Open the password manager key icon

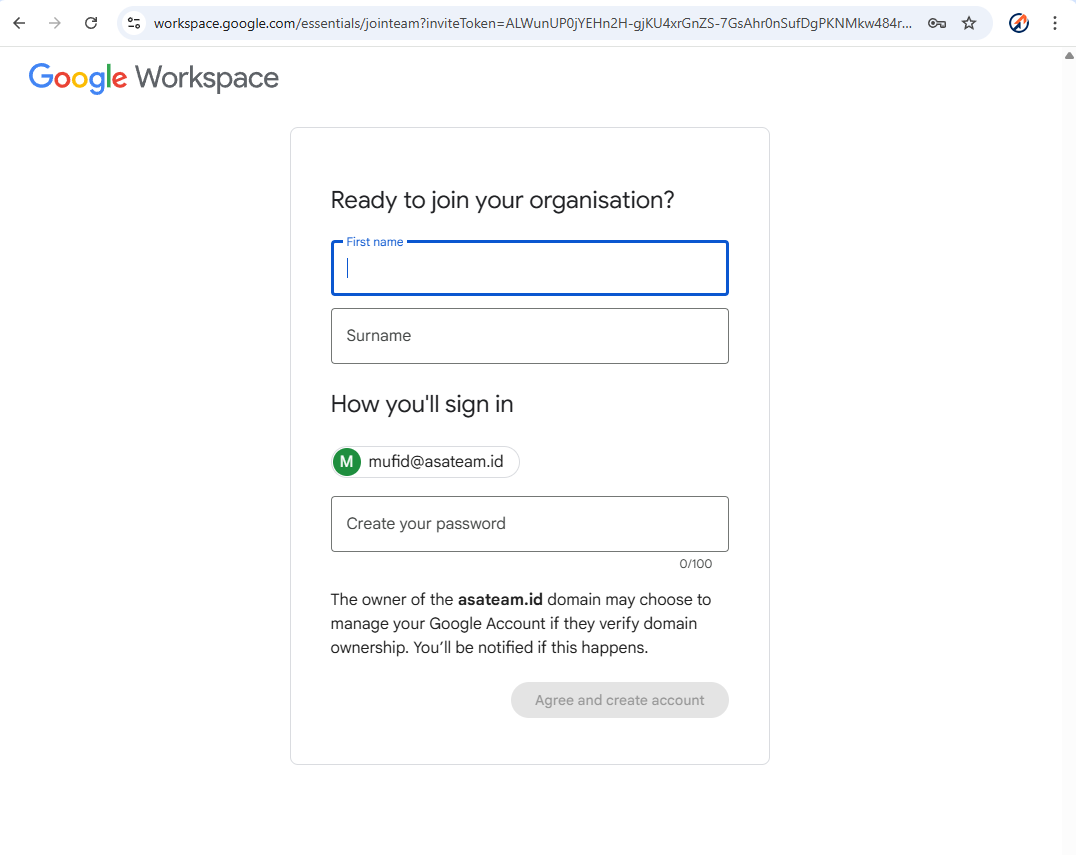pos(937,23)
